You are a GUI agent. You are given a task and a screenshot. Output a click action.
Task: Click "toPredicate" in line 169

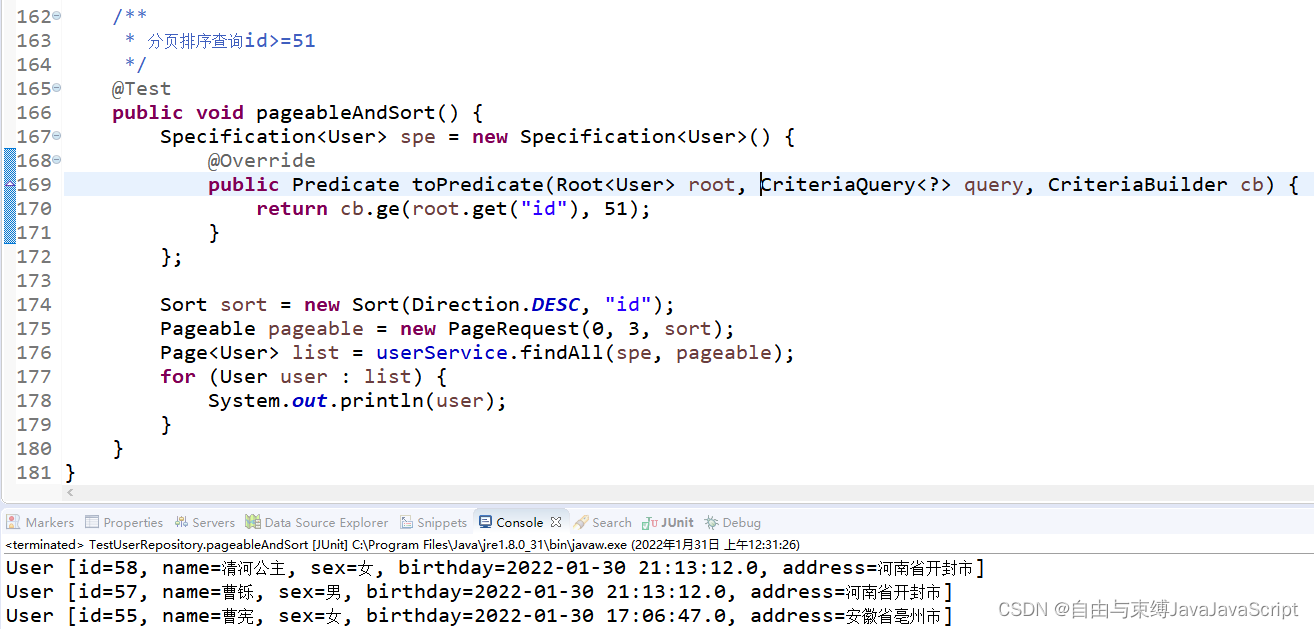coord(478,185)
